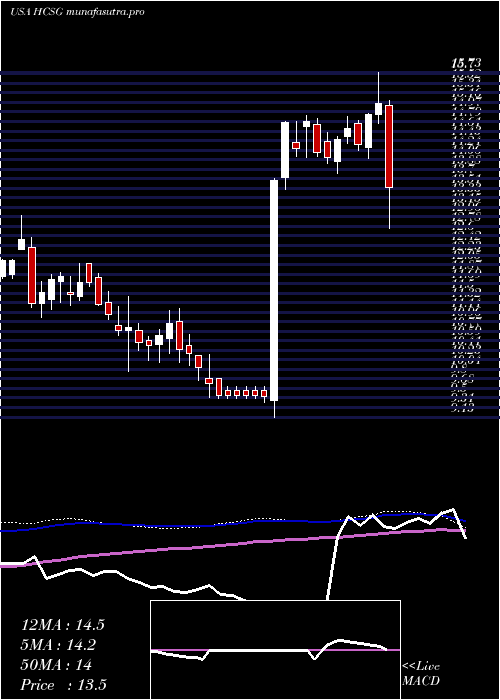Click the '50MA : 14' readout

(56, 665)
